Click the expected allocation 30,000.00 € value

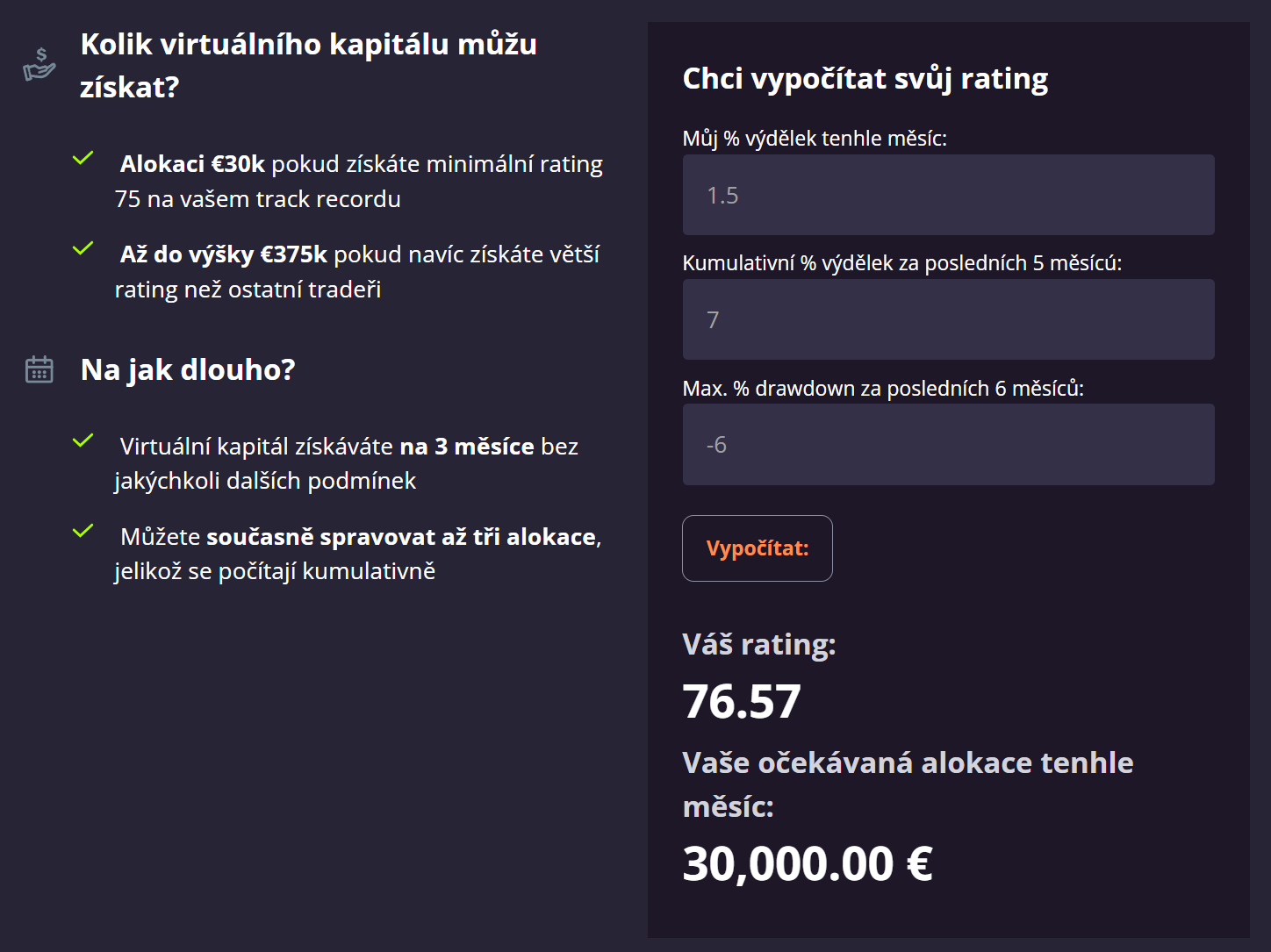[x=808, y=863]
